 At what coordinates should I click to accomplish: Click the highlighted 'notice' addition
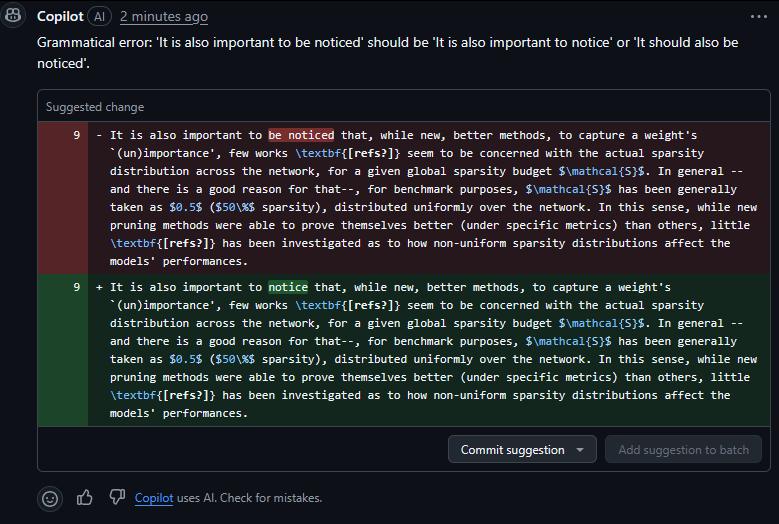tap(288, 287)
